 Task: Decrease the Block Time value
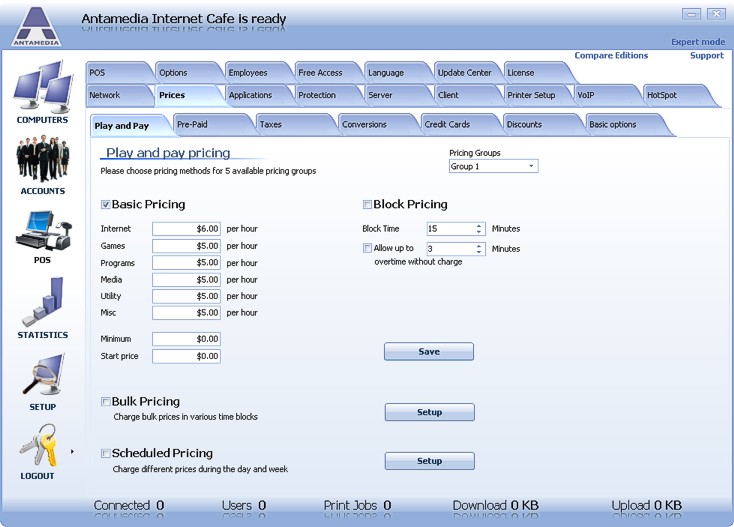coord(479,232)
